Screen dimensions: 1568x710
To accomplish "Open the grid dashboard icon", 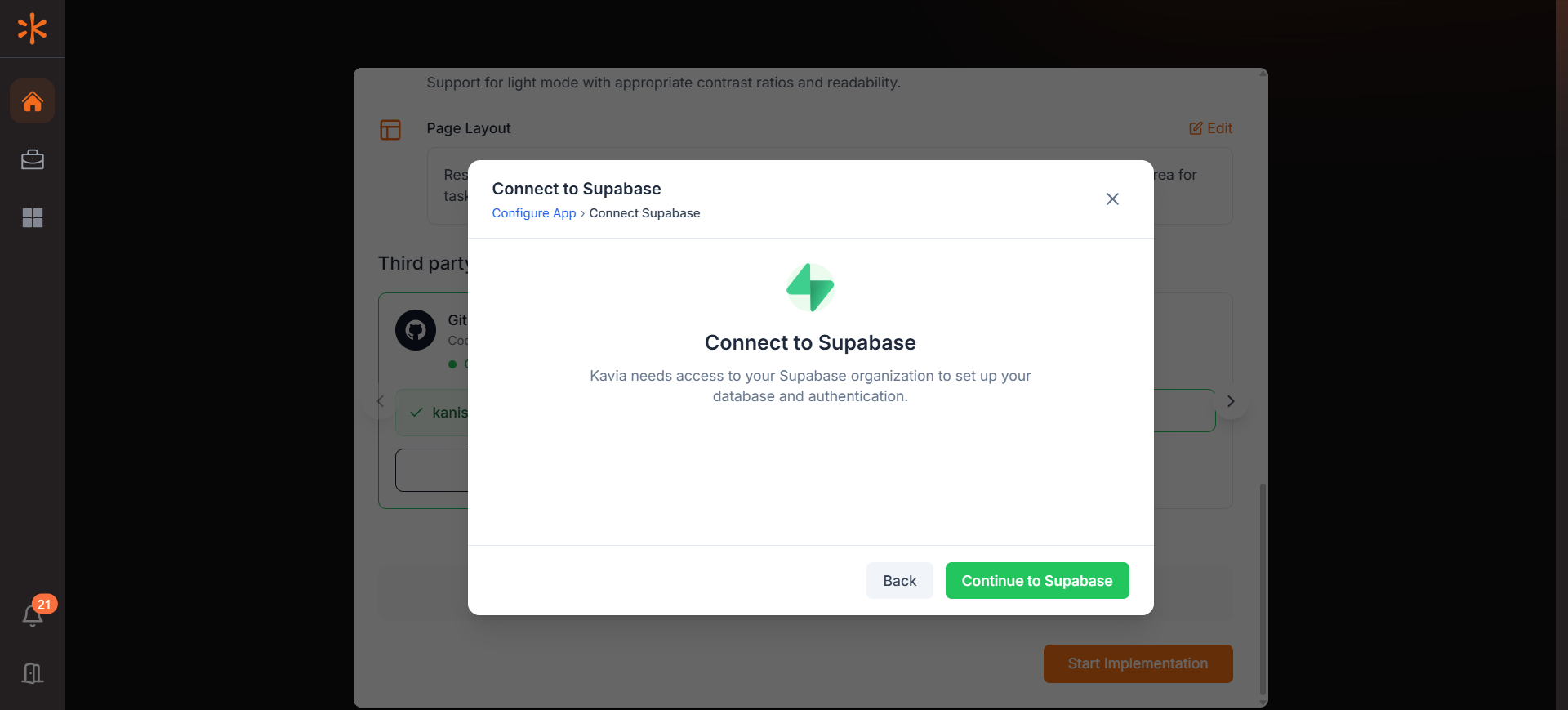I will pos(33,217).
